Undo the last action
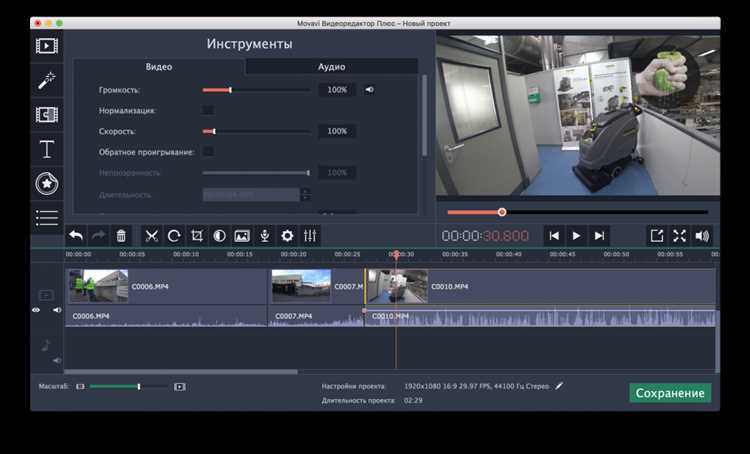The height and width of the screenshot is (454, 750). [x=76, y=235]
